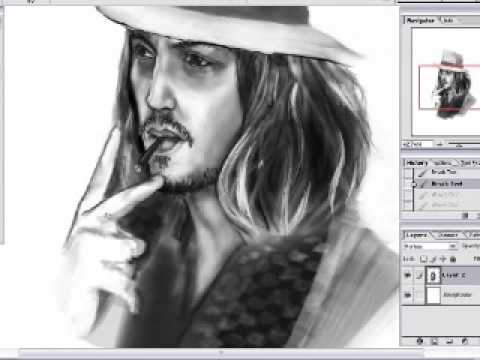Toggle the link box on Background layer
The height and width of the screenshot is (360, 480).
[x=420, y=295]
